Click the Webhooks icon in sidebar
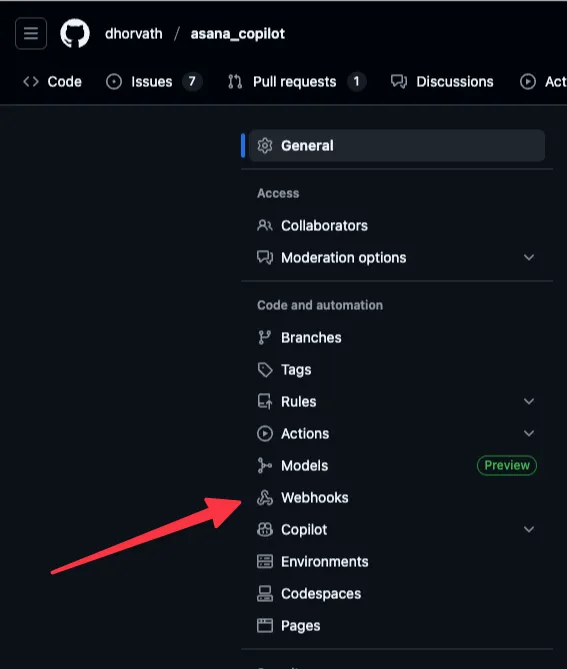The width and height of the screenshot is (567, 669). click(x=265, y=497)
